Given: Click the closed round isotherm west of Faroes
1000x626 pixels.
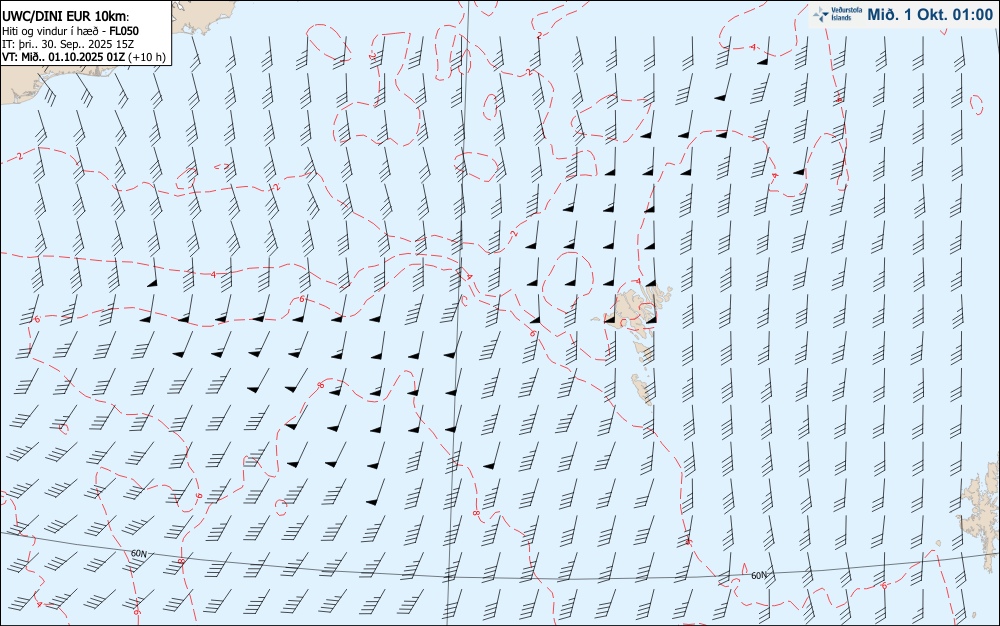Looking at the screenshot, I should [570, 282].
